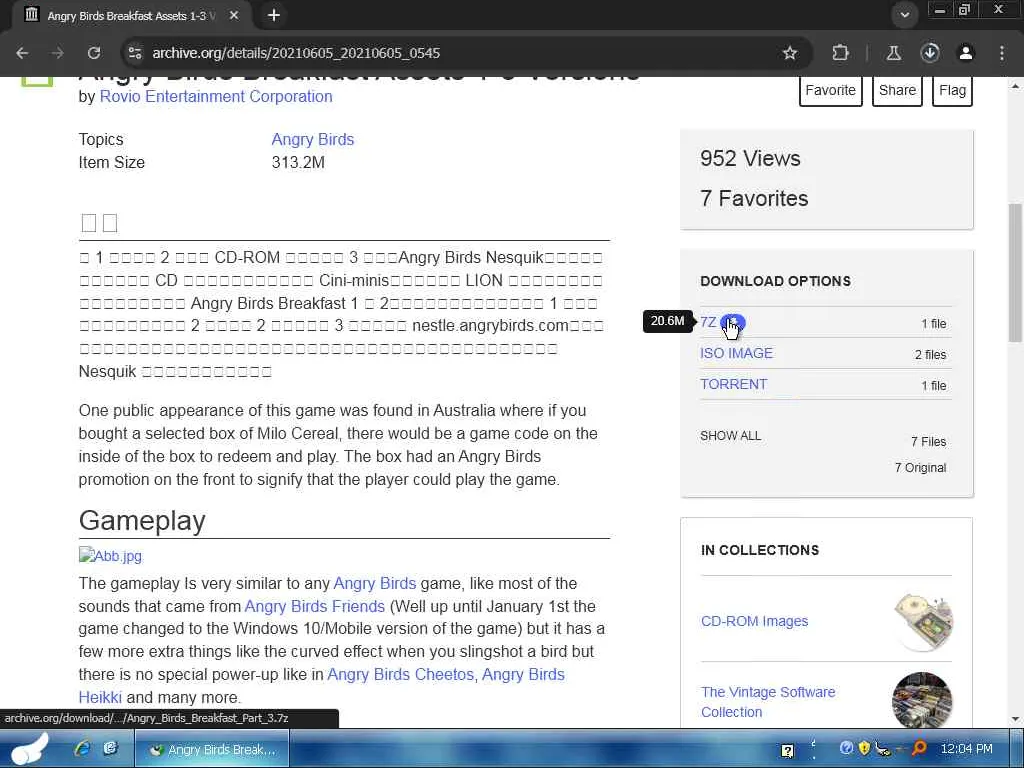Click the scrollbar up arrow
This screenshot has height=768, width=1024.
point(1015,85)
